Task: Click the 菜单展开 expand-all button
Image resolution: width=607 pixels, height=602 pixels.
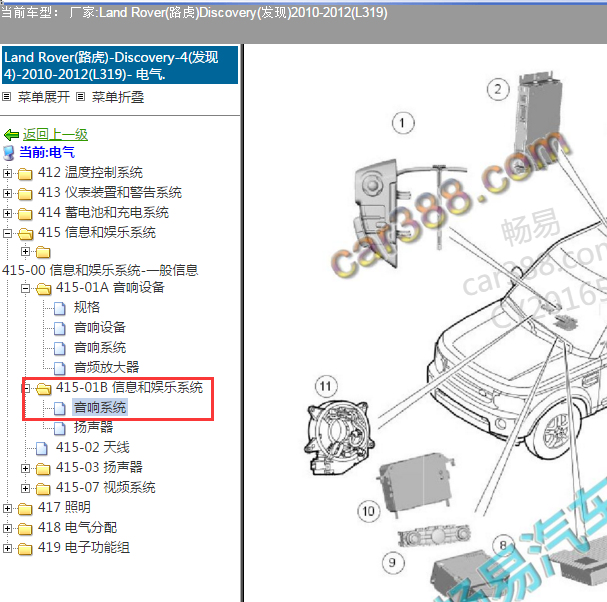Action: (44, 97)
